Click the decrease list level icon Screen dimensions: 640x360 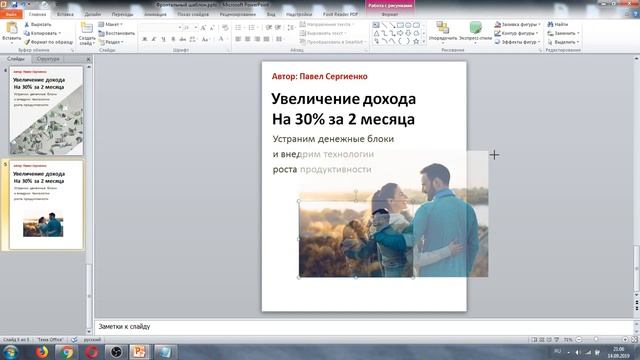(269, 27)
